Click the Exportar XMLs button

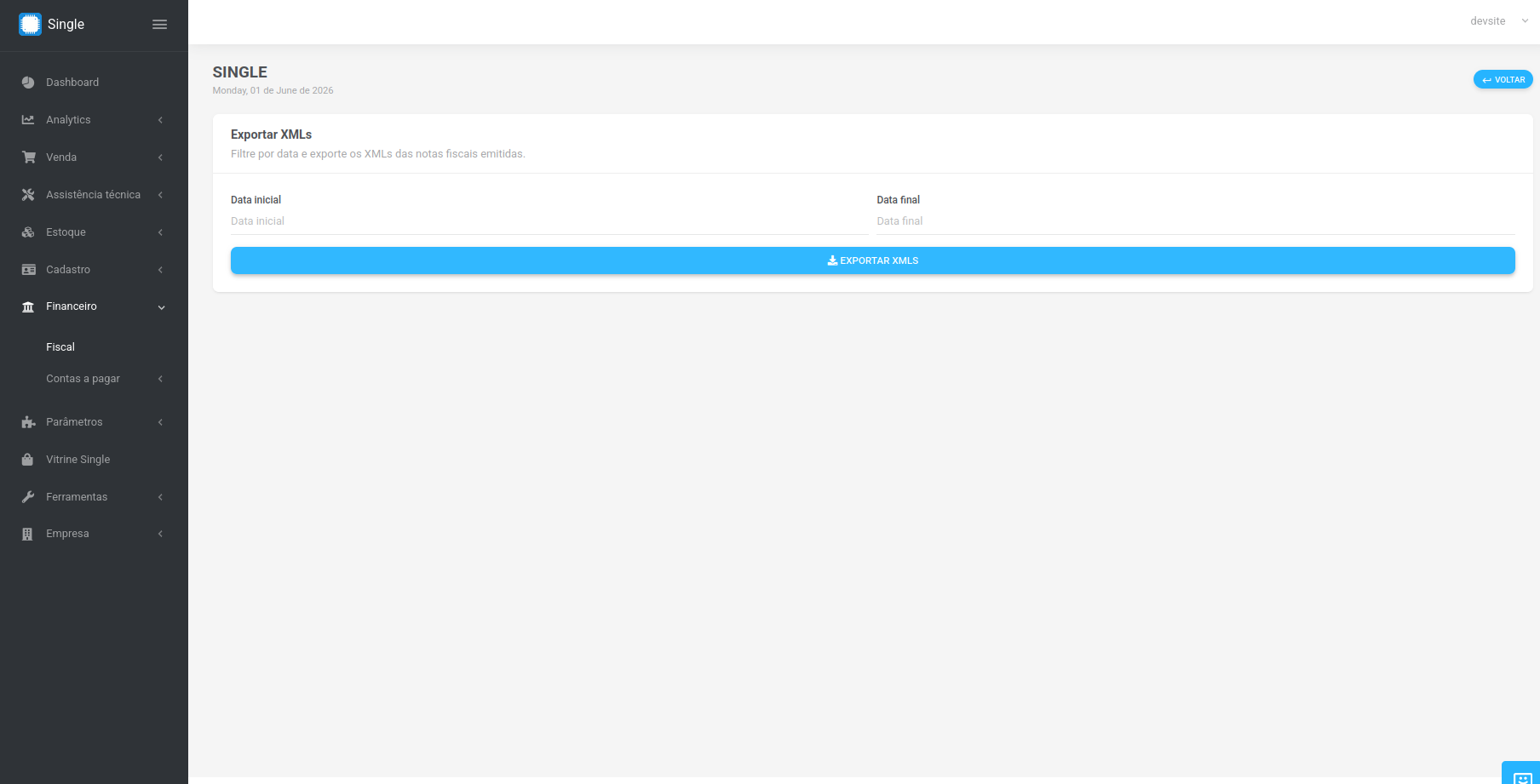(872, 260)
